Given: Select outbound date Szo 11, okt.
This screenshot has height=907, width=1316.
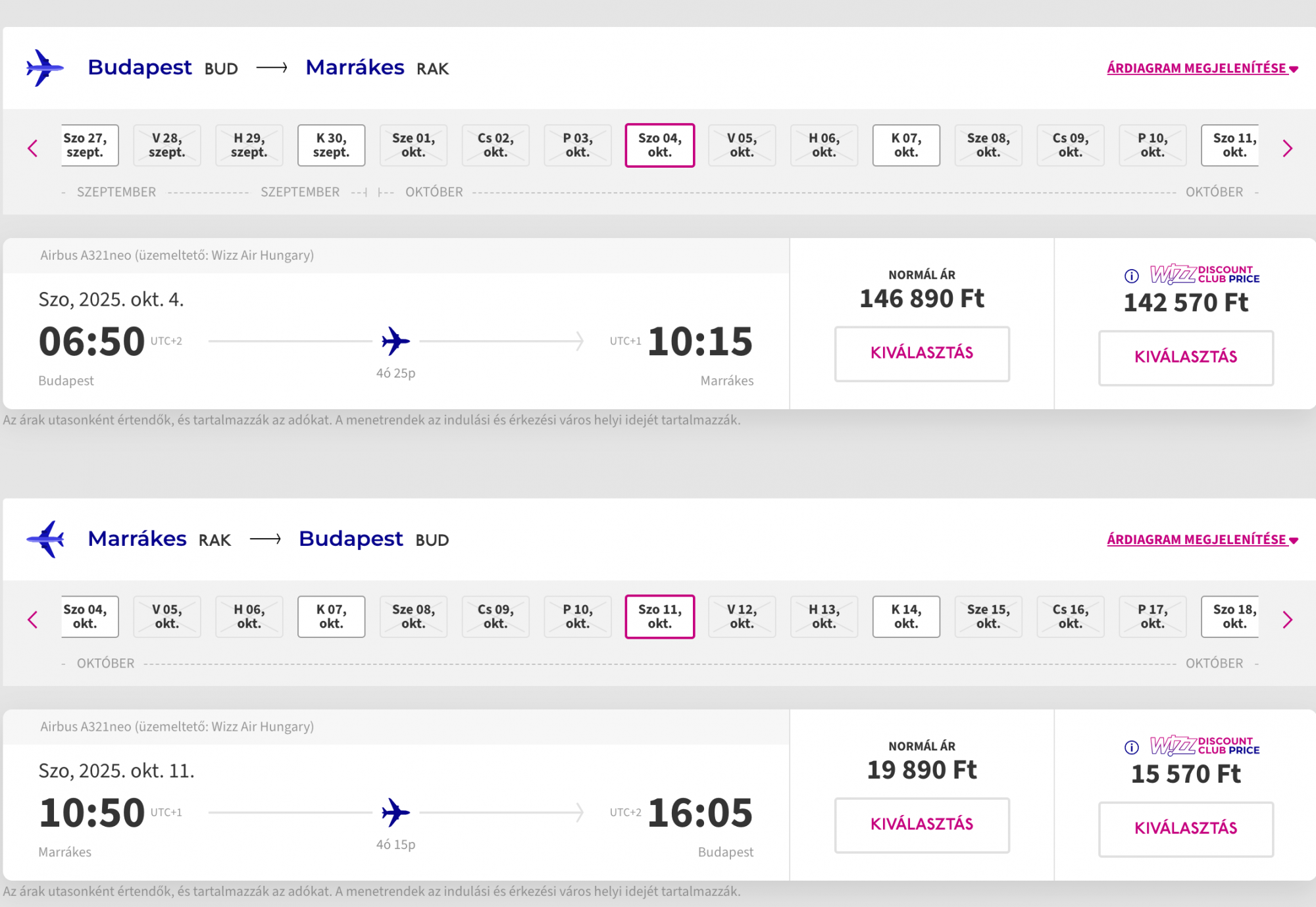Looking at the screenshot, I should 1230,145.
